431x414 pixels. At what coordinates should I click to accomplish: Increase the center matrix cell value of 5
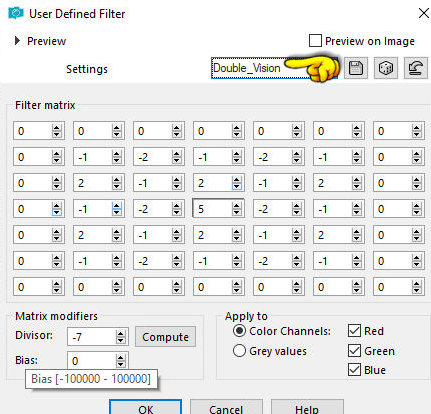[x=237, y=206]
